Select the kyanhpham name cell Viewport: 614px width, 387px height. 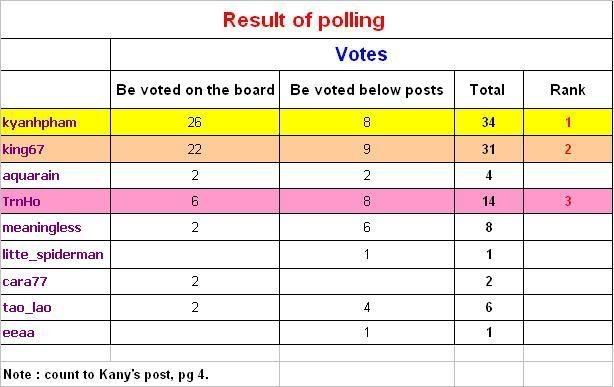(x=56, y=122)
